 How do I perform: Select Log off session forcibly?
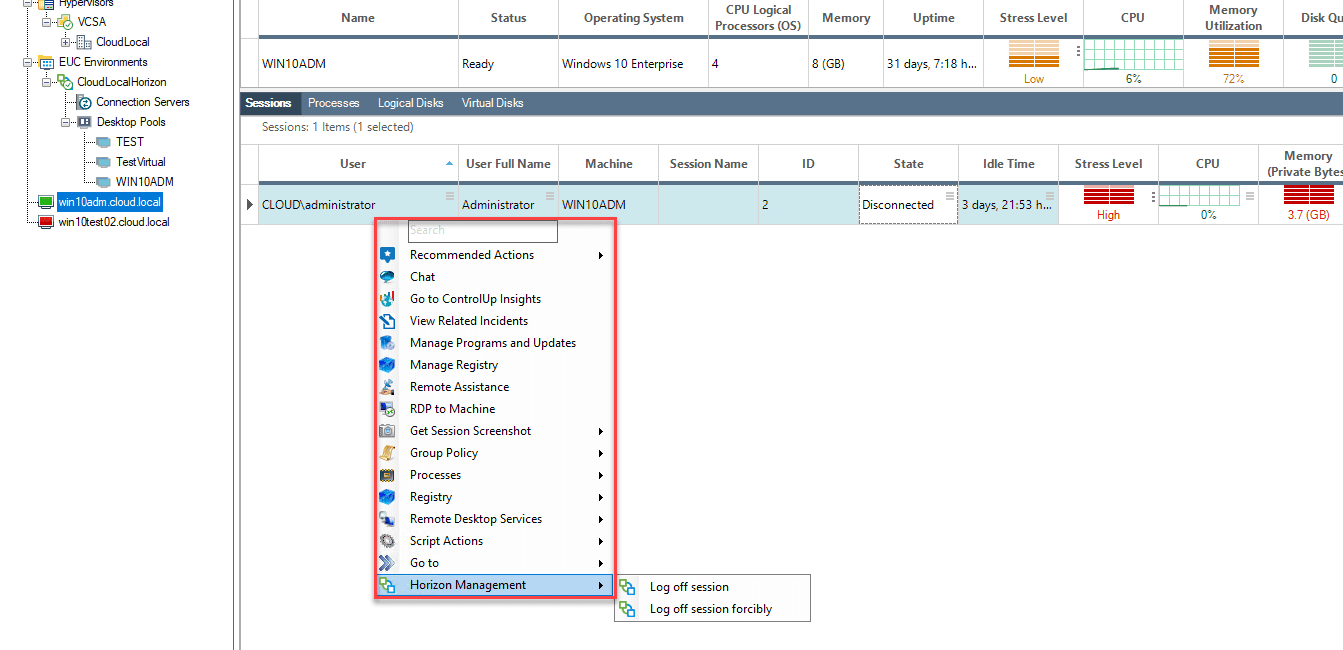710,609
